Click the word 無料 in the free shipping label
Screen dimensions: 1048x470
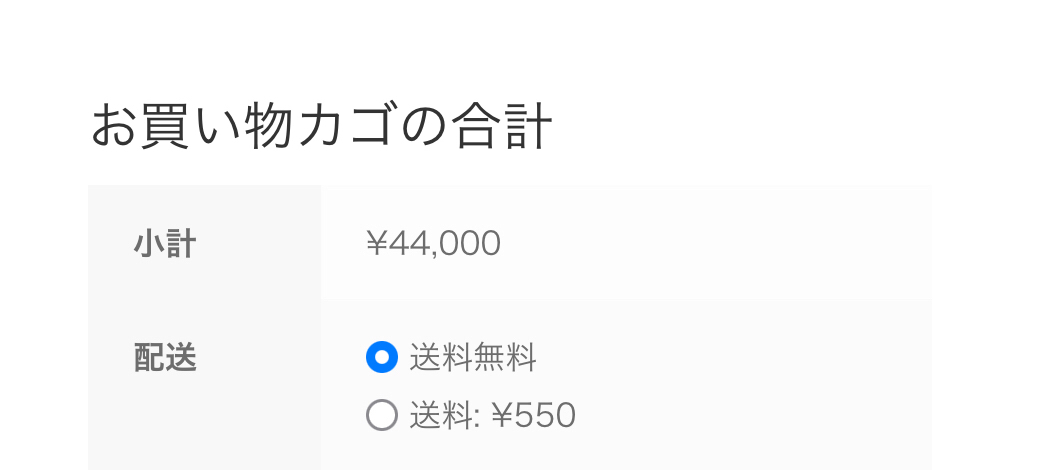pyautogui.click(x=505, y=357)
